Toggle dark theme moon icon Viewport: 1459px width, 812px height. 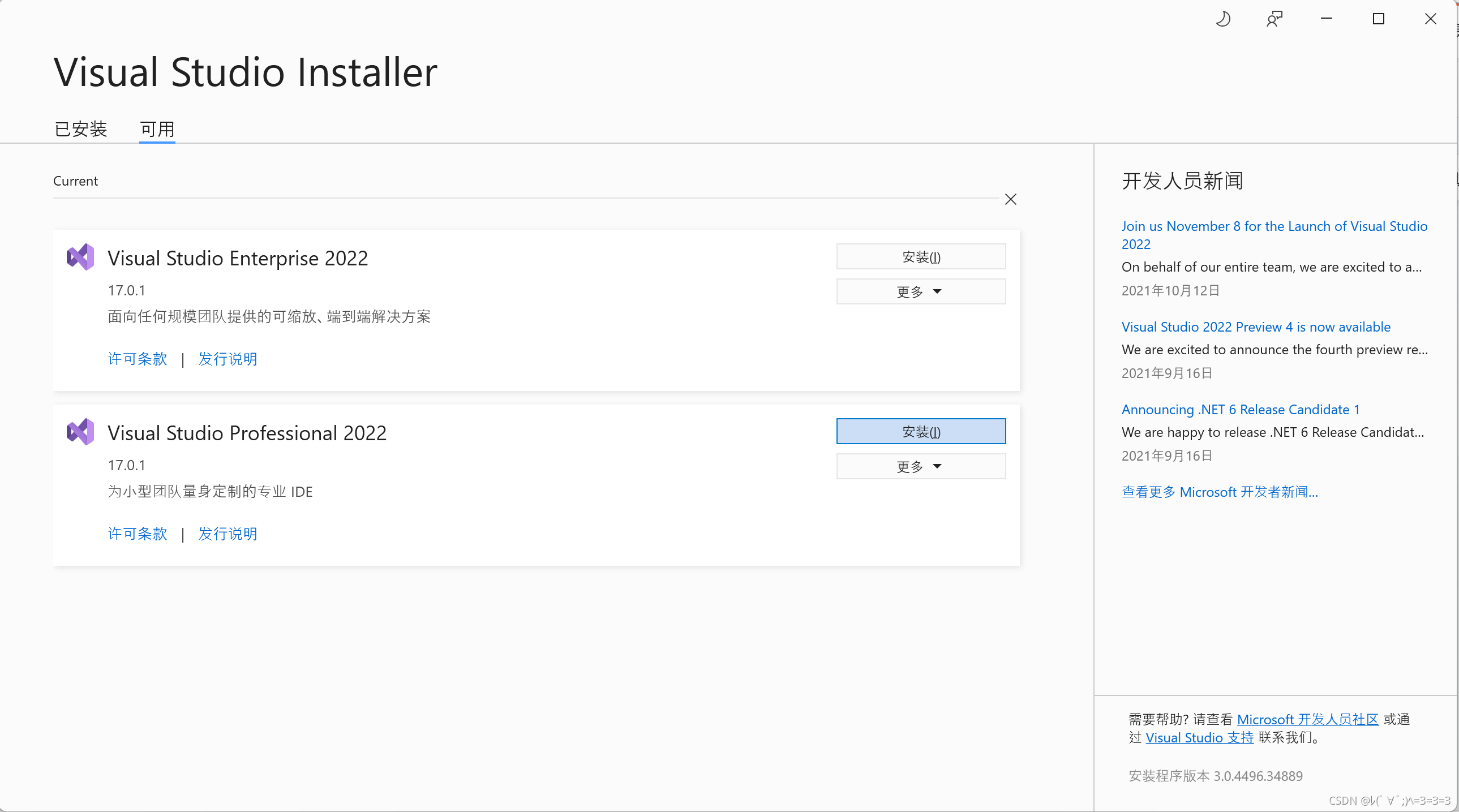[x=1223, y=19]
